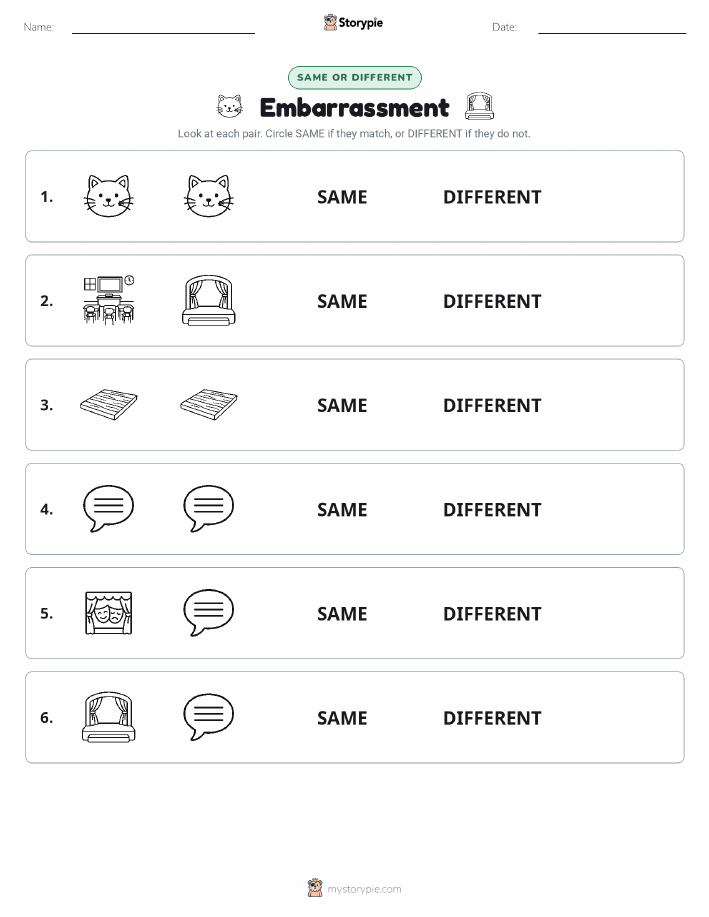Choose DIFFERENT for pair 6
The image size is (709, 917).
pos(492,718)
